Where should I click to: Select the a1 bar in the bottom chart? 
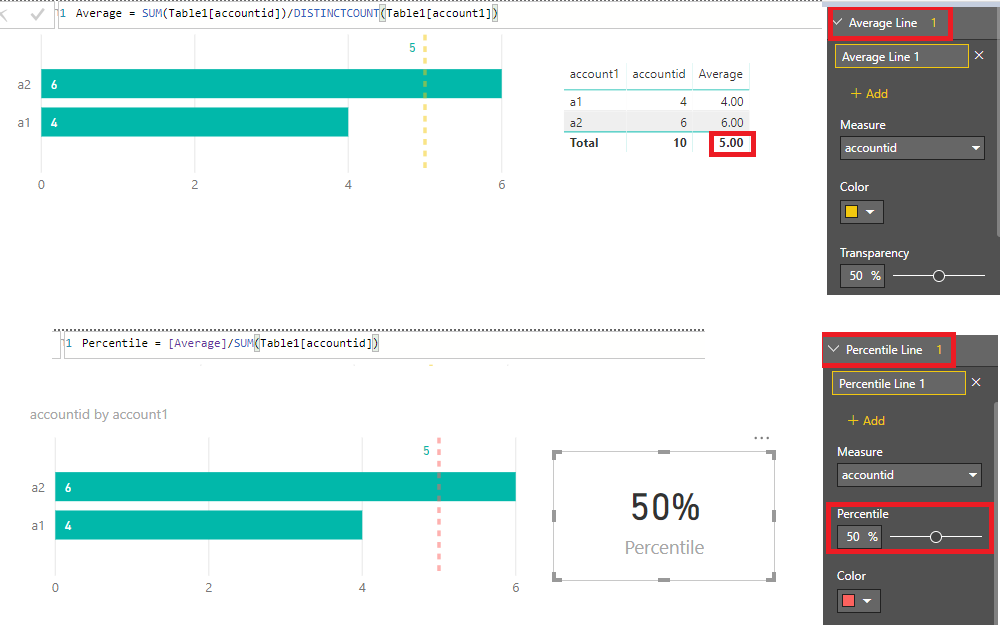tap(209, 525)
